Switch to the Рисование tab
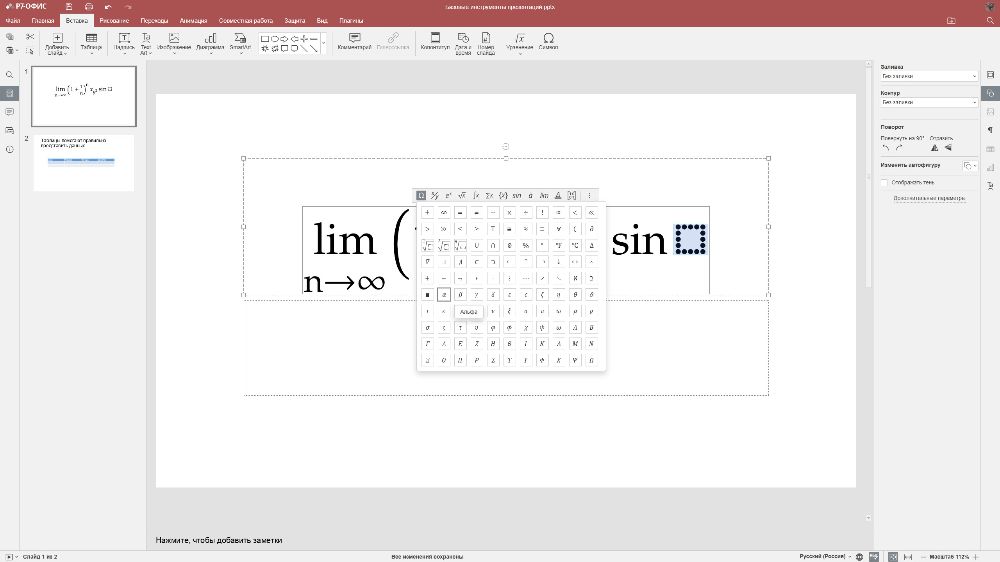This screenshot has width=1000, height=562. [114, 20]
